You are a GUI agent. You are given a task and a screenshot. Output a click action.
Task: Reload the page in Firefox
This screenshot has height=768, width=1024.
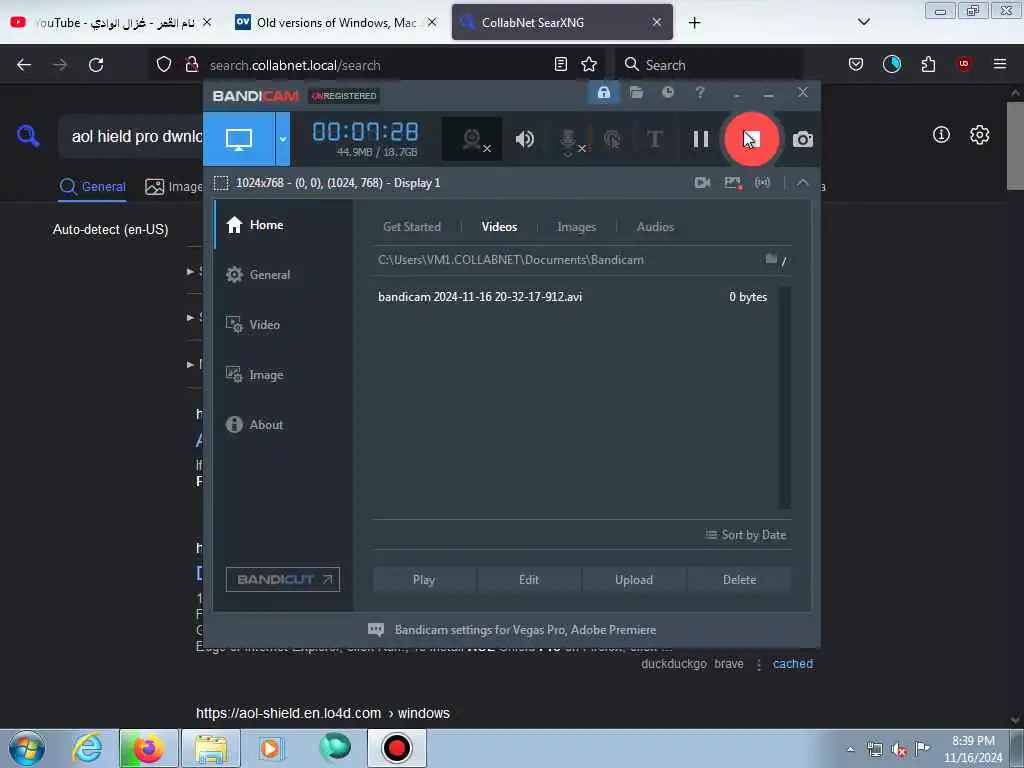(96, 65)
